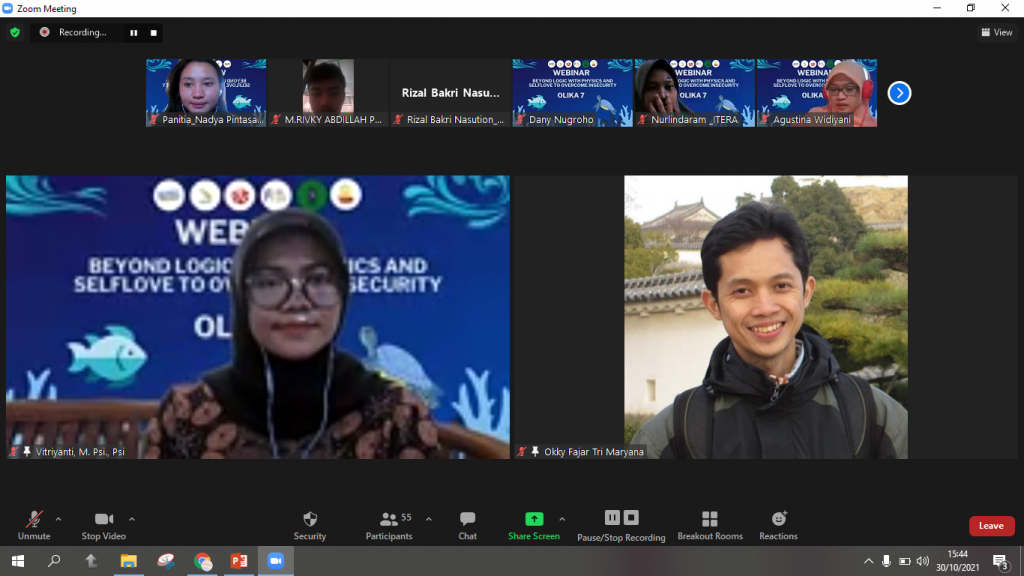The width and height of the screenshot is (1024, 576).
Task: Expand the Share Screen options arrow
Action: tap(562, 519)
